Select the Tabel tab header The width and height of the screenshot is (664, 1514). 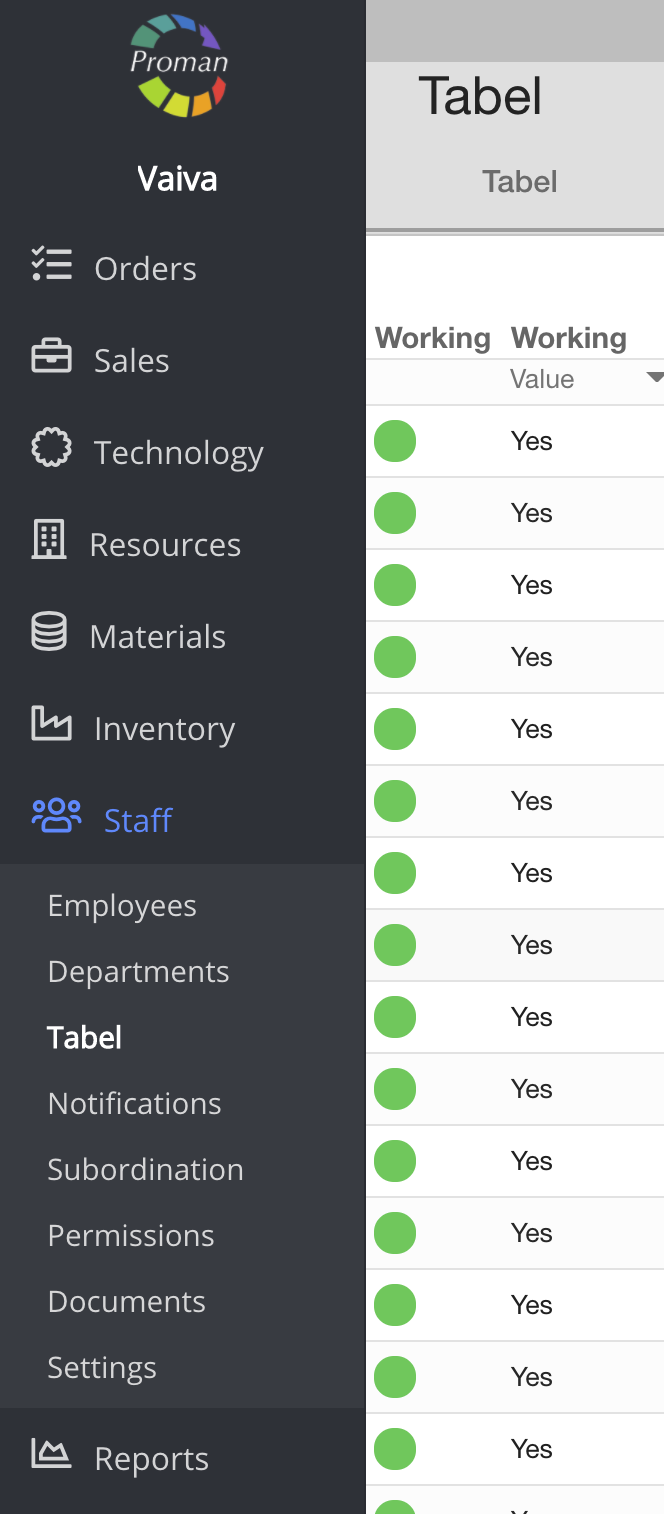[519, 182]
